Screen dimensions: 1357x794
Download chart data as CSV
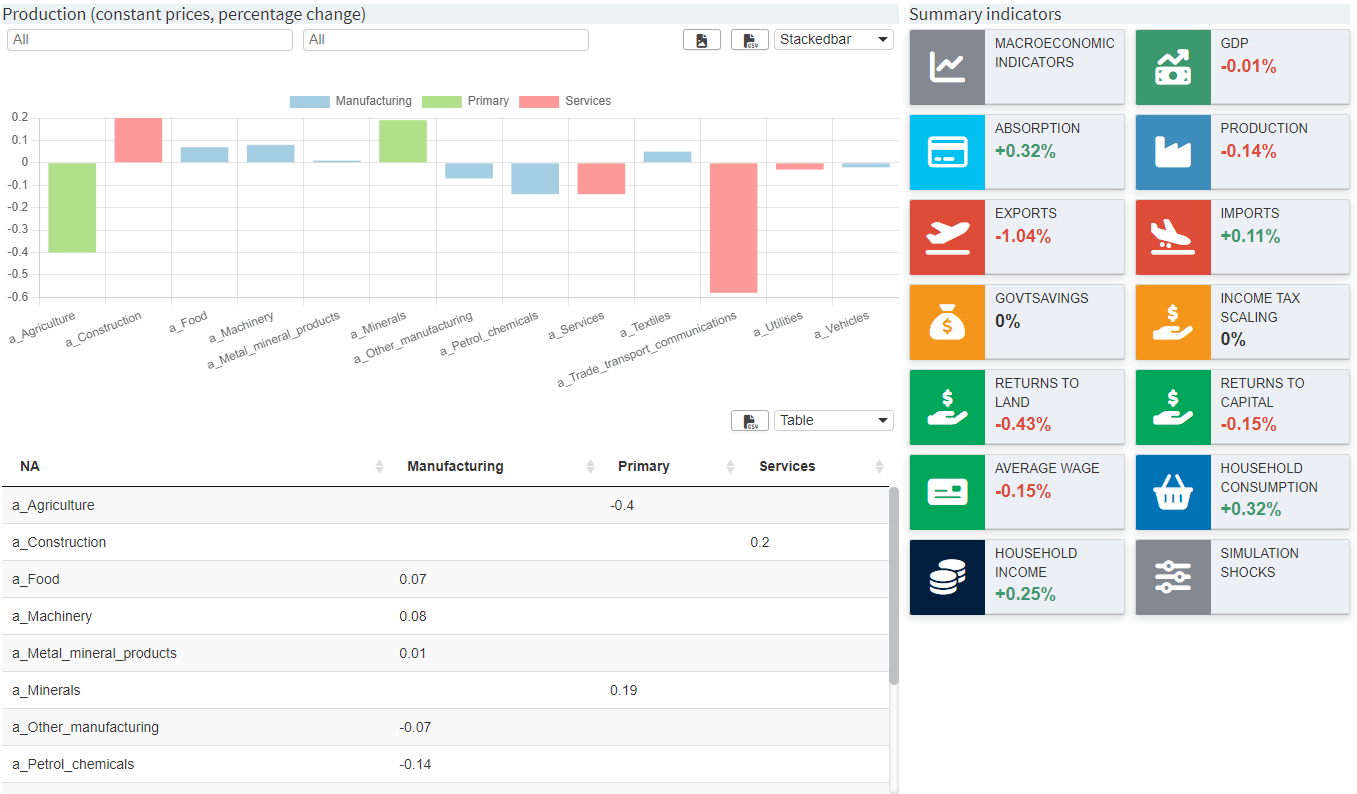pos(749,40)
